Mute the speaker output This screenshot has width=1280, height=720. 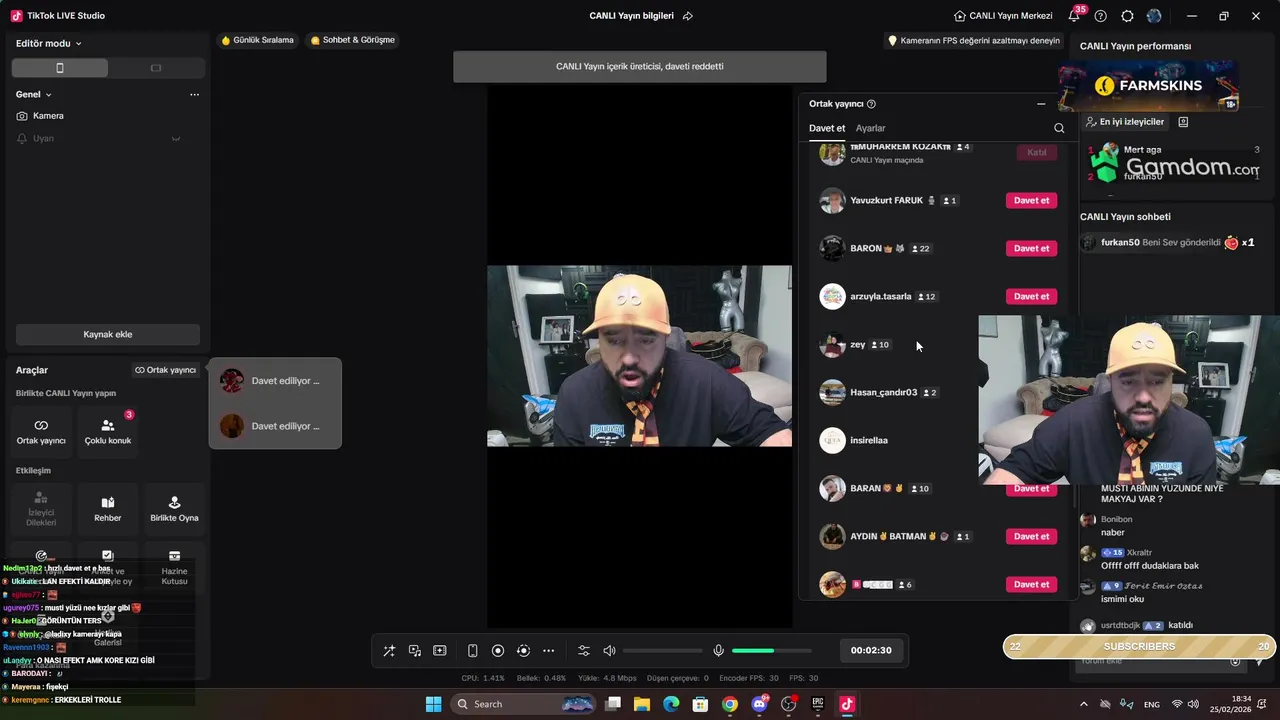609,651
